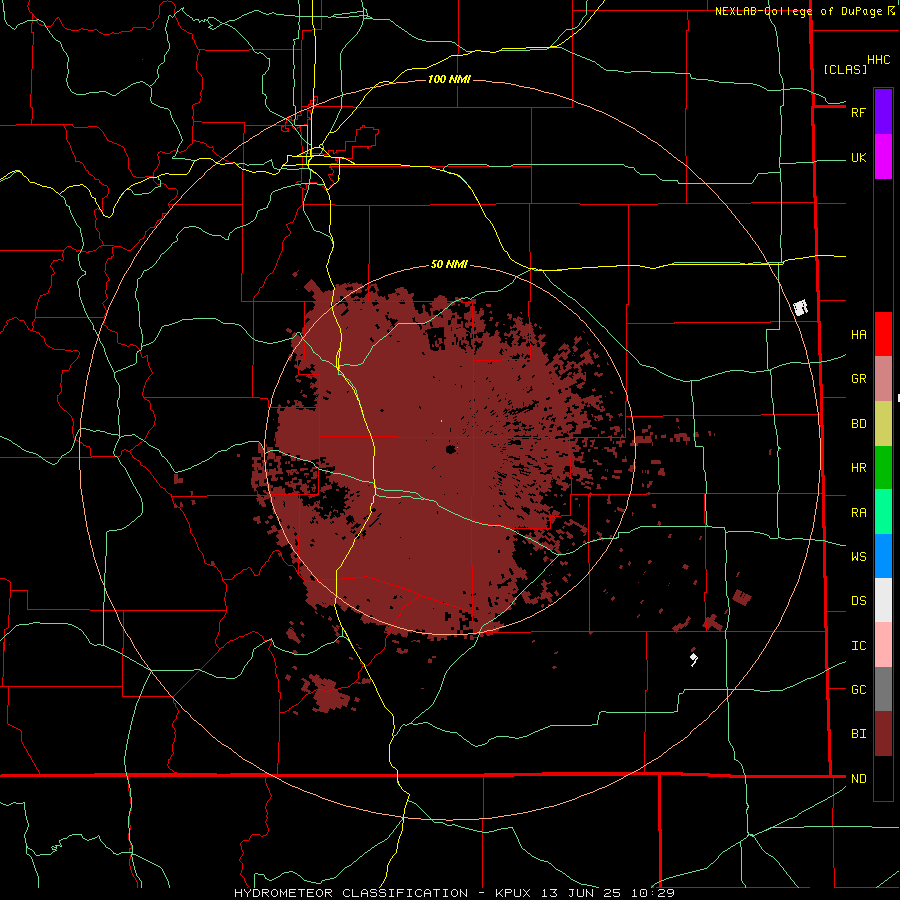The height and width of the screenshot is (900, 900).
Task: Click the HR legend label text
Action: [859, 468]
